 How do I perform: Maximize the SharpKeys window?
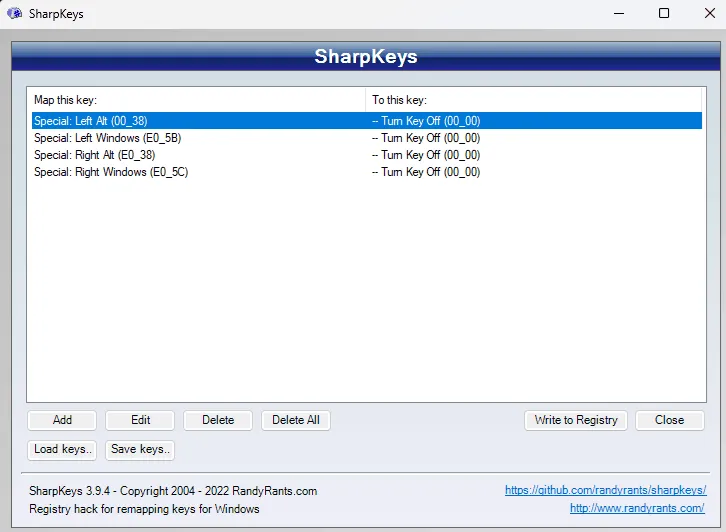pyautogui.click(x=664, y=13)
